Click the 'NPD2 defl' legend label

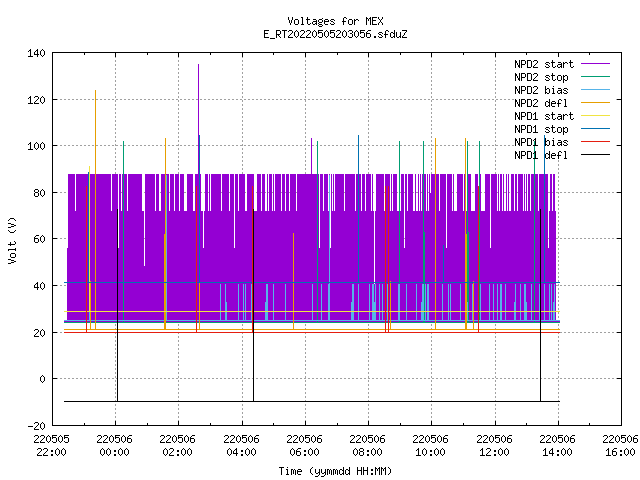click(x=541, y=103)
